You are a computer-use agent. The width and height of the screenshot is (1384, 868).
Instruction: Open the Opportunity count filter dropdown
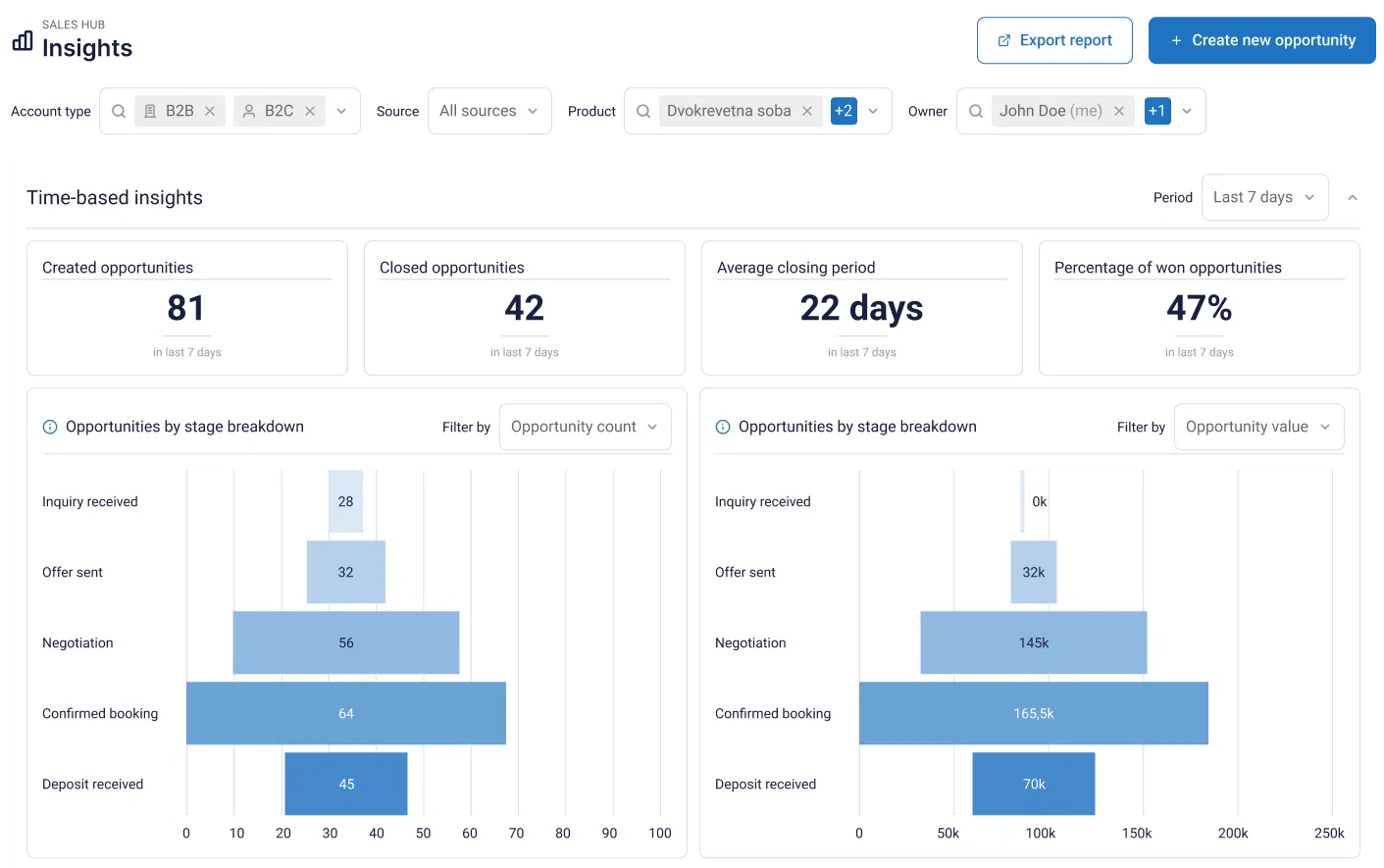tap(585, 427)
